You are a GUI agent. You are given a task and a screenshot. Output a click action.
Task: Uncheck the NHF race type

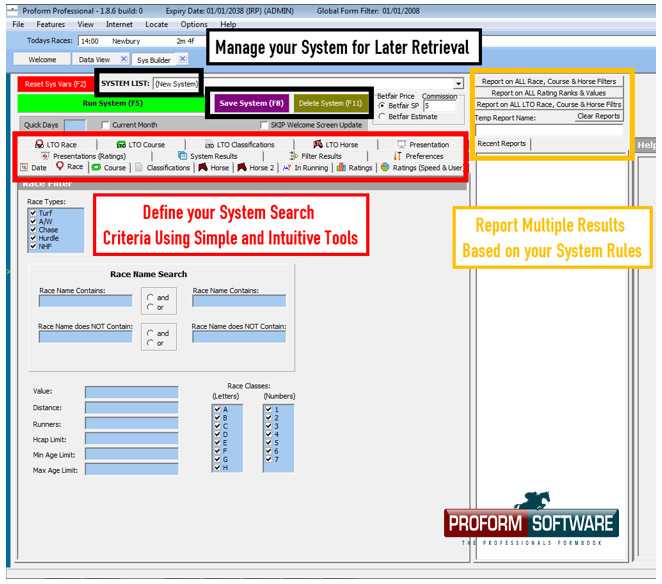[33, 246]
